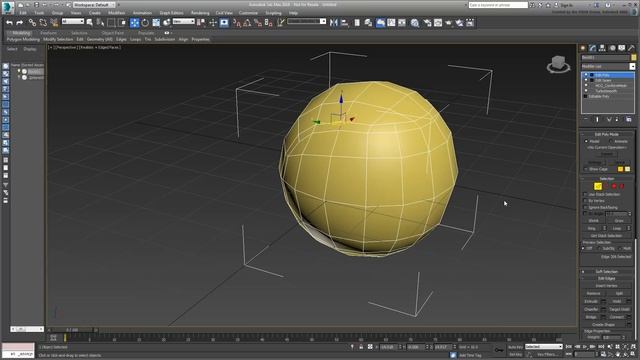Click the Align tool icon
The width and height of the screenshot is (640, 360).
click(x=344, y=22)
